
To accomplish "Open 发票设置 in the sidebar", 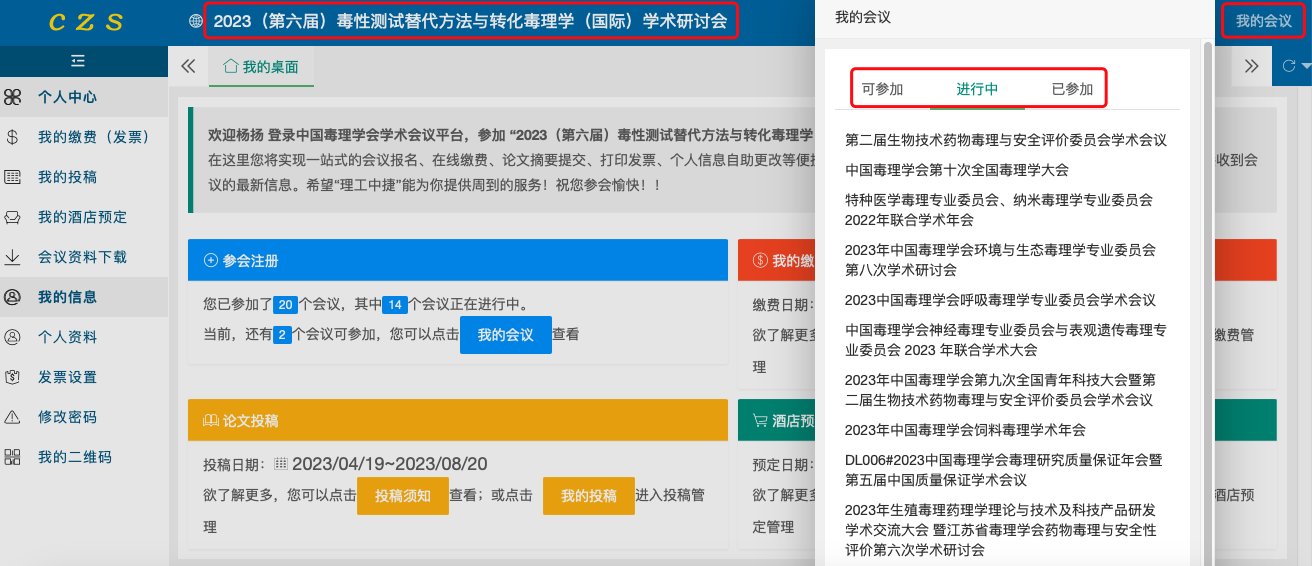I will (x=67, y=377).
